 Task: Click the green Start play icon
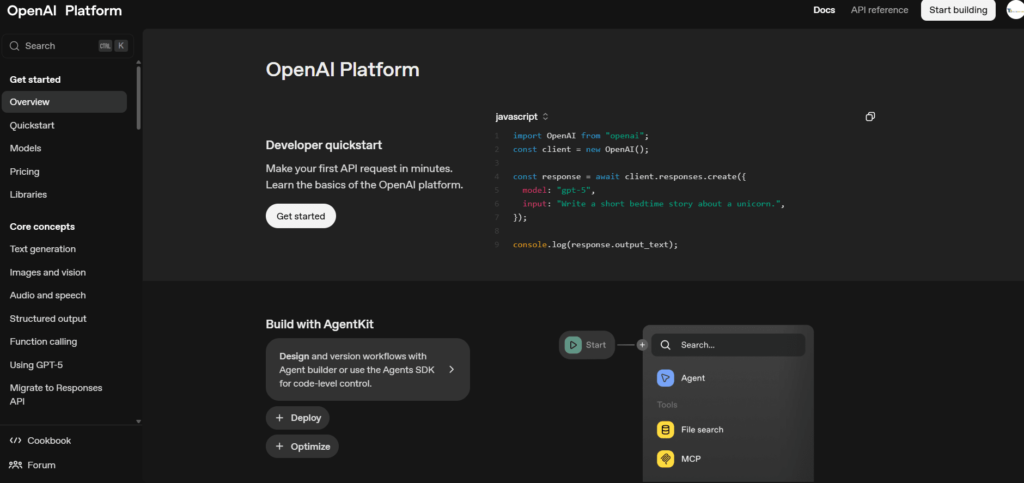573,345
